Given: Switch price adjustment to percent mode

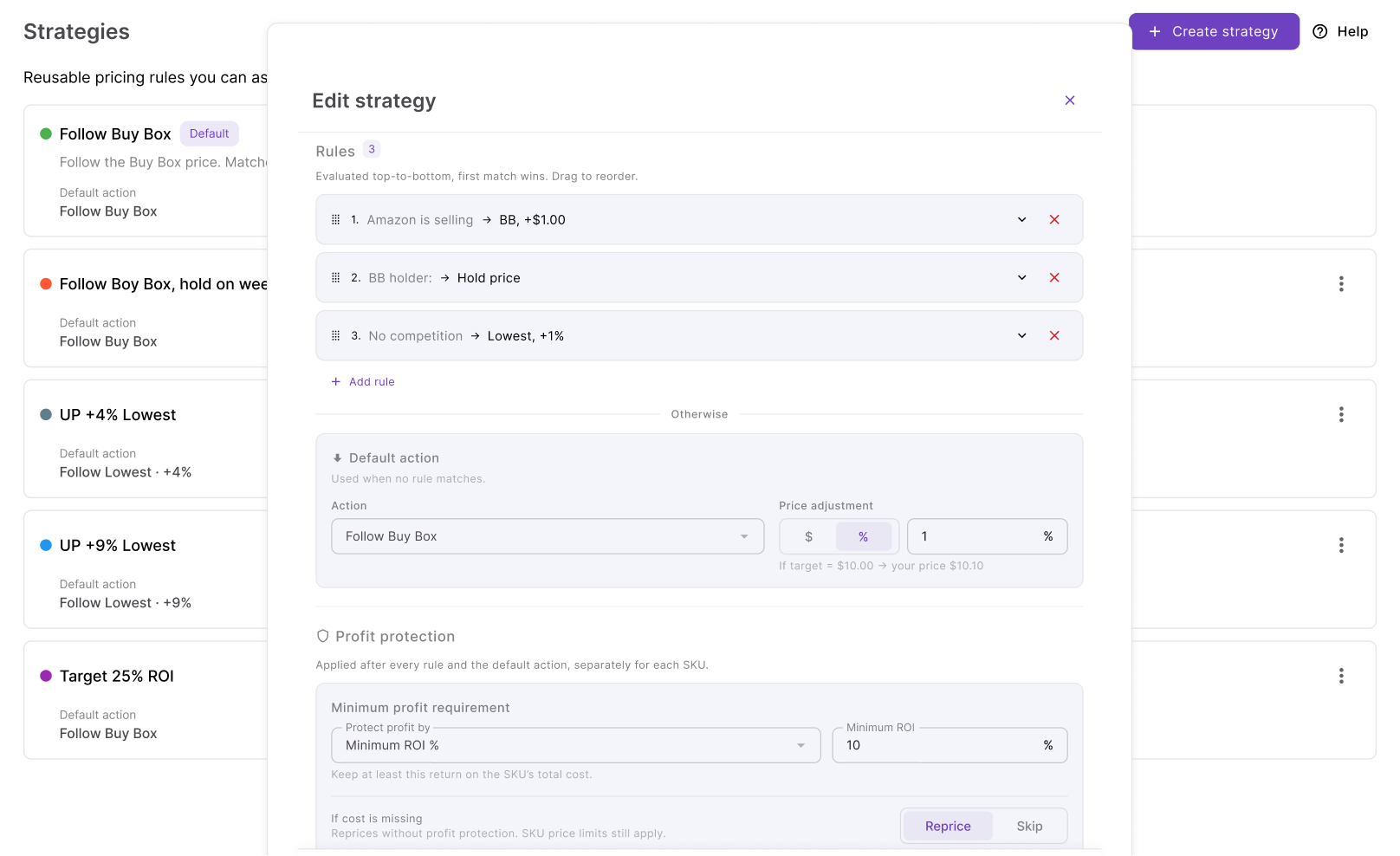Looking at the screenshot, I should (x=864, y=537).
